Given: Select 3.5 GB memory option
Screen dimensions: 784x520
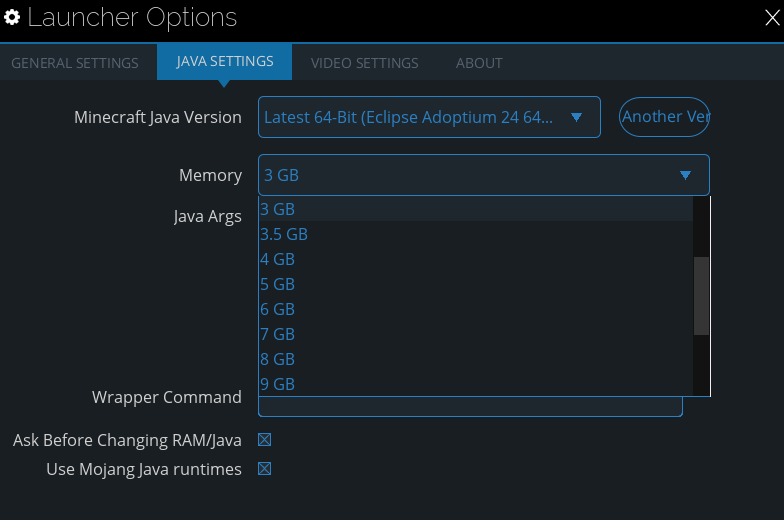Looking at the screenshot, I should (x=284, y=234).
